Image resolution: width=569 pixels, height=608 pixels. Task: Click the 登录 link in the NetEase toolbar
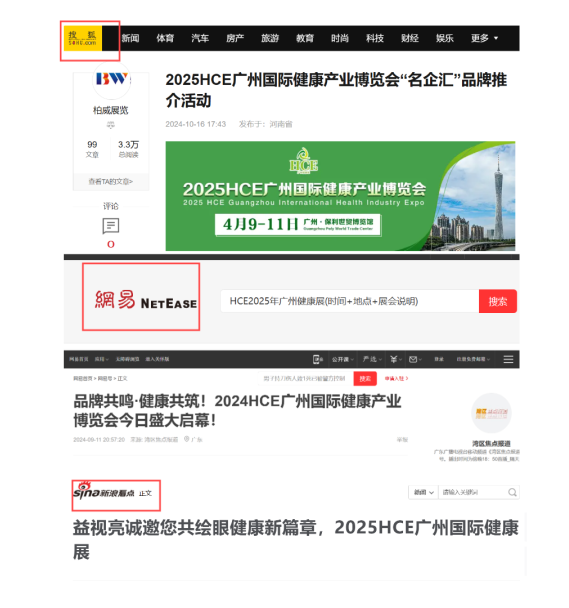coord(439,359)
